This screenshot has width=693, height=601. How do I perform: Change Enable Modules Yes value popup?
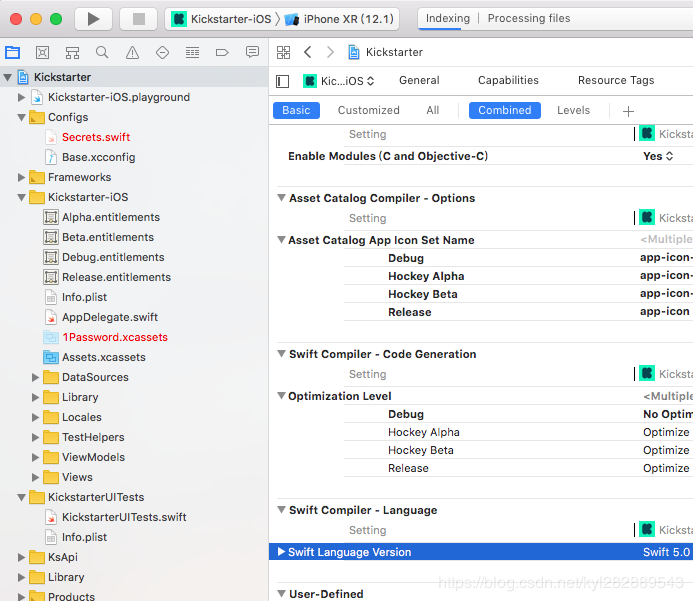[658, 156]
